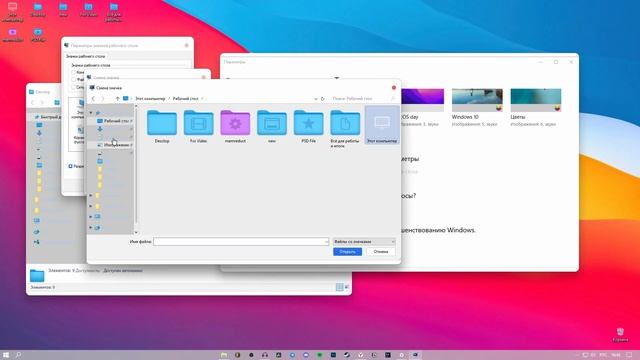This screenshot has height=360, width=640.
Task: Click Back in the Desktop Explorer window
Action: tap(33, 102)
